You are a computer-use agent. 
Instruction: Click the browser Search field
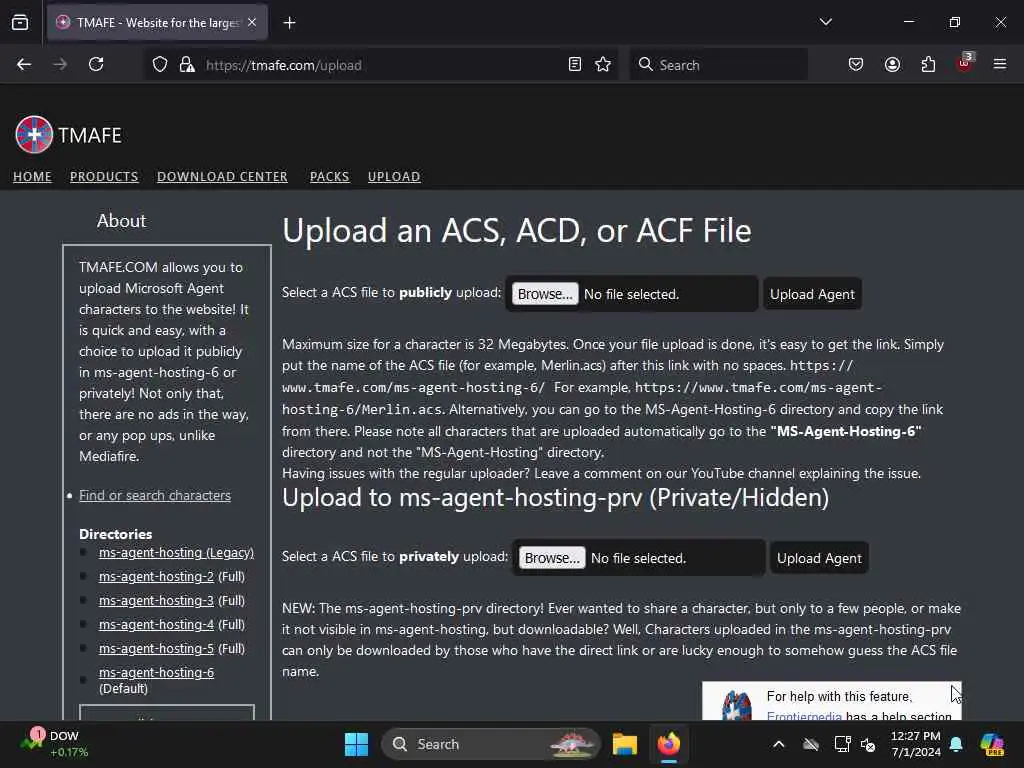click(718, 65)
